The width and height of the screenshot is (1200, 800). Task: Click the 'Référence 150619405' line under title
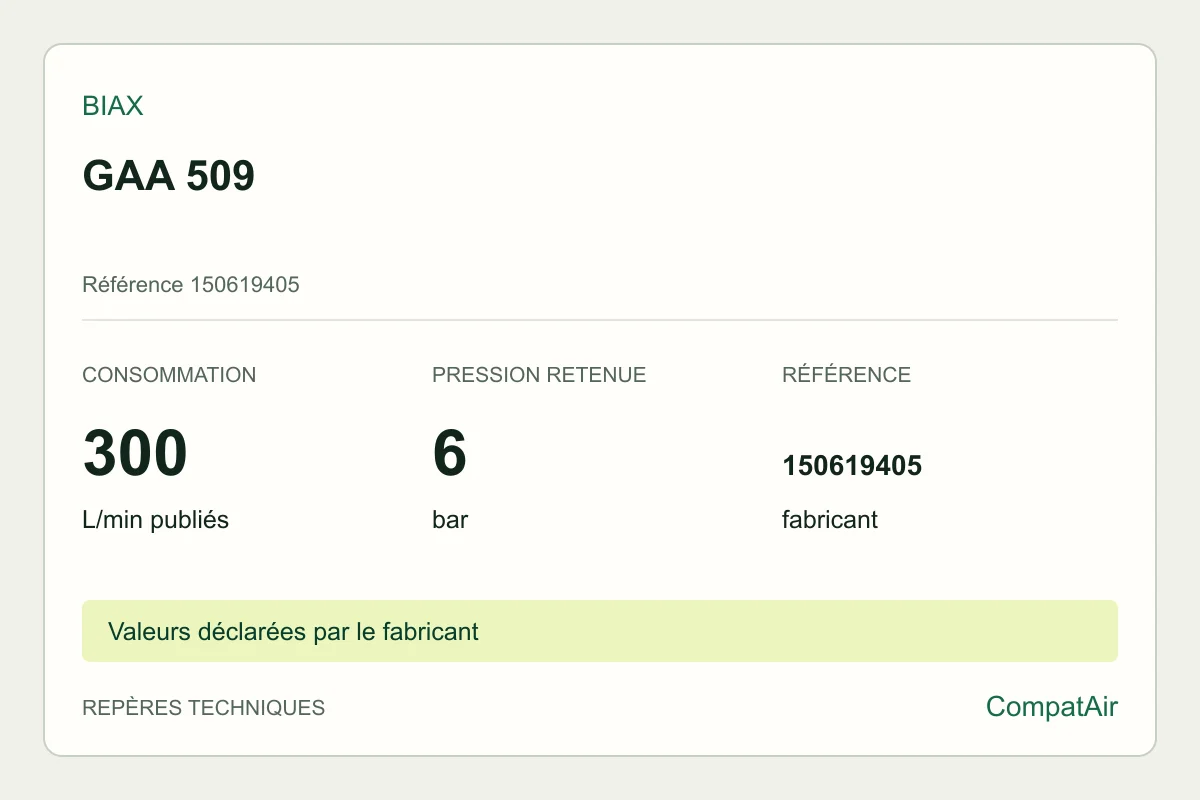click(191, 285)
